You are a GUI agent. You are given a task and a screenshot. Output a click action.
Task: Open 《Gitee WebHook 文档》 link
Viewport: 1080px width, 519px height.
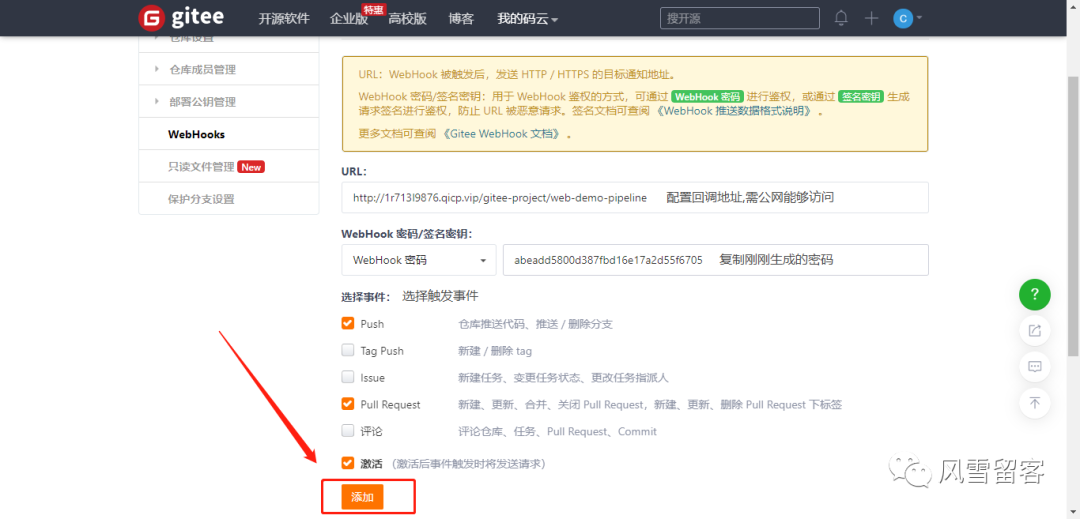coord(501,134)
